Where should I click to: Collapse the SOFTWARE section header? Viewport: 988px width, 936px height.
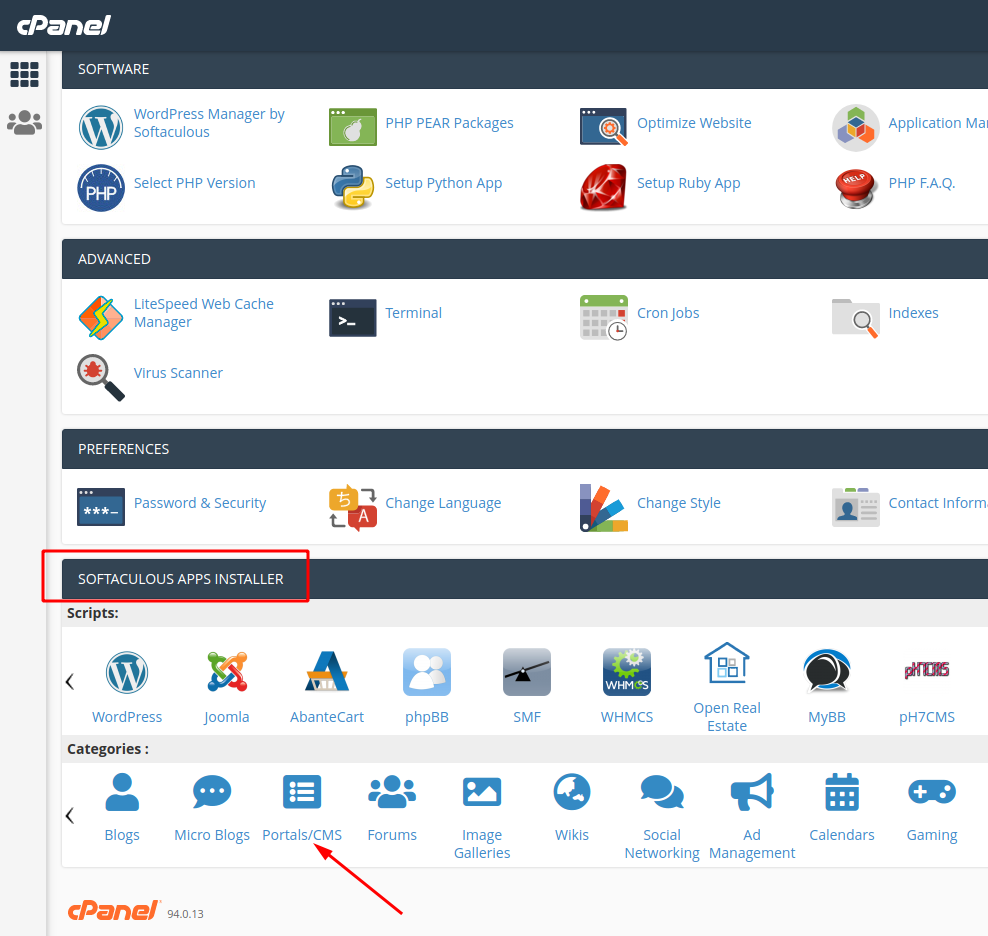[525, 69]
